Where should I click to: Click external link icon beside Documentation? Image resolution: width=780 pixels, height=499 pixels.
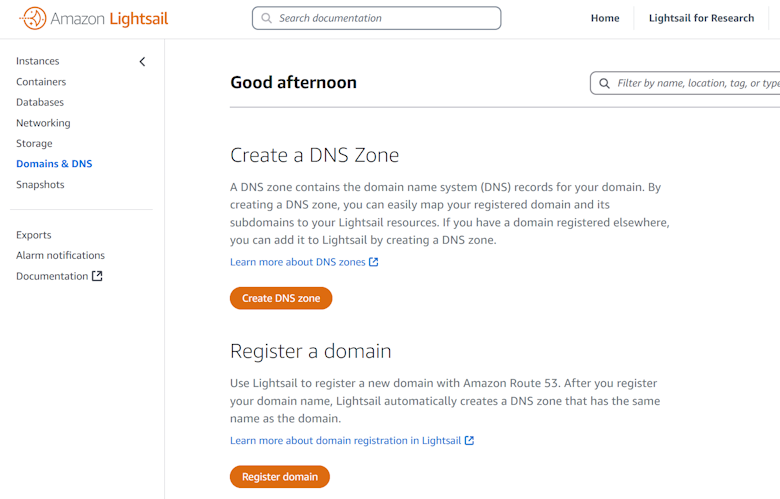(x=97, y=276)
